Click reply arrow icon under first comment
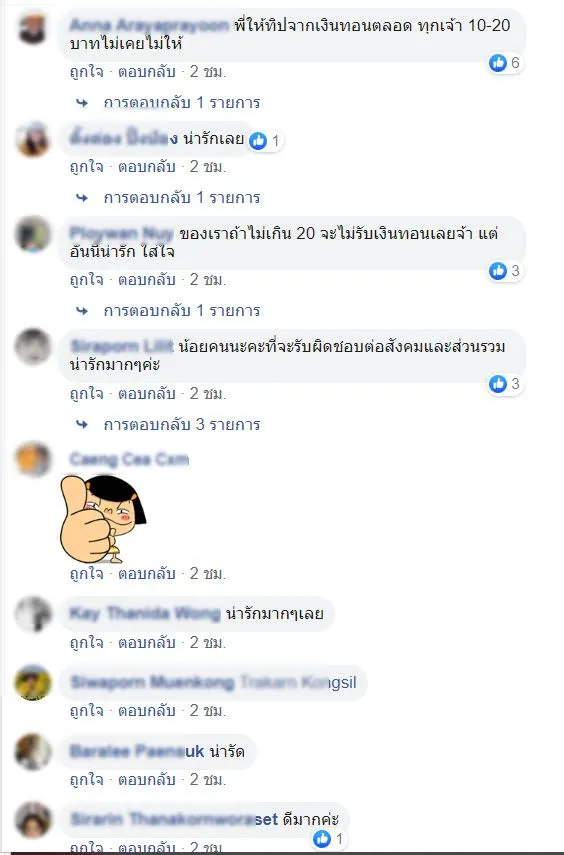 tap(82, 103)
